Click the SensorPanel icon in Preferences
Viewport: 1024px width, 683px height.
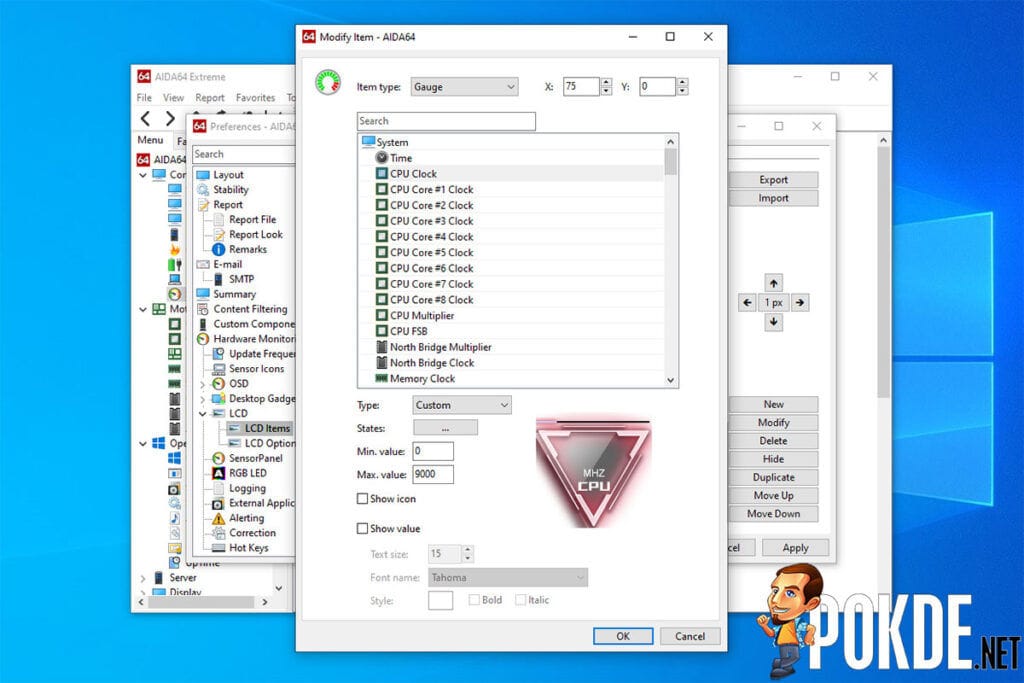(x=219, y=458)
